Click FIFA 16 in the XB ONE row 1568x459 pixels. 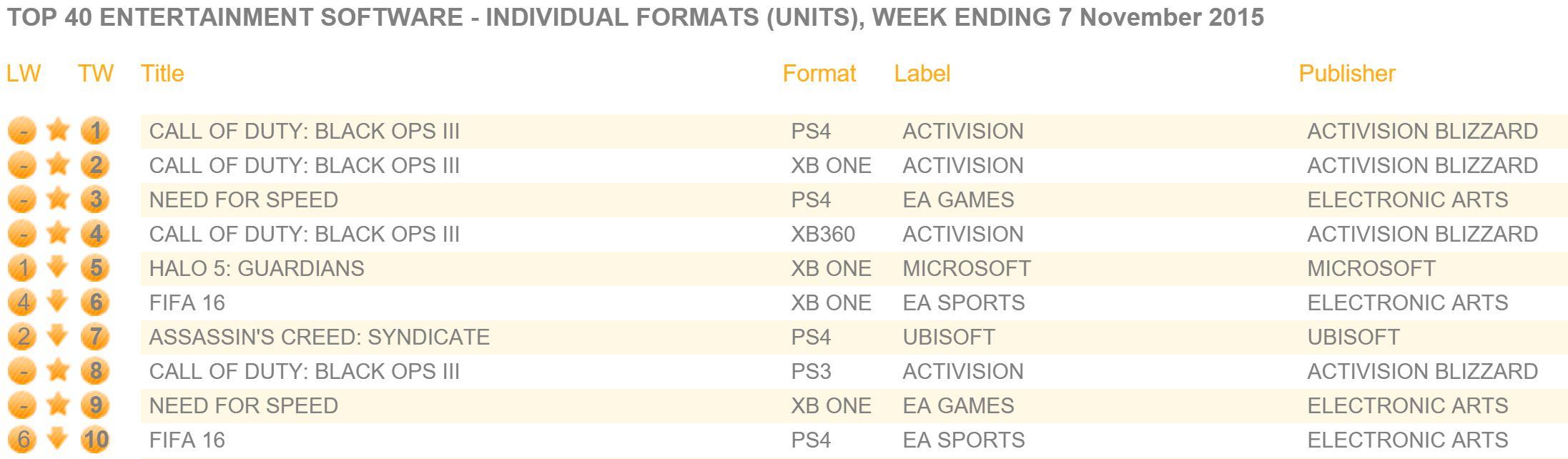pyautogui.click(x=187, y=302)
